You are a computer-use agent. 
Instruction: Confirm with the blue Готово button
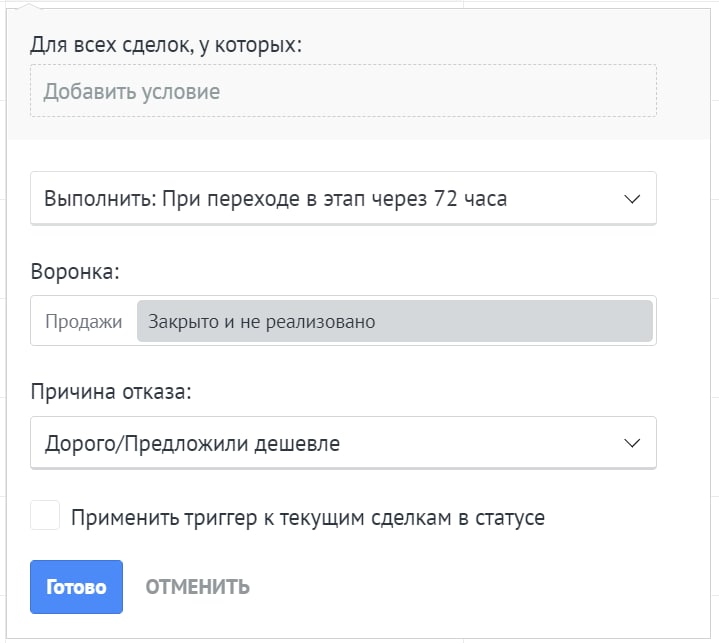(77, 587)
